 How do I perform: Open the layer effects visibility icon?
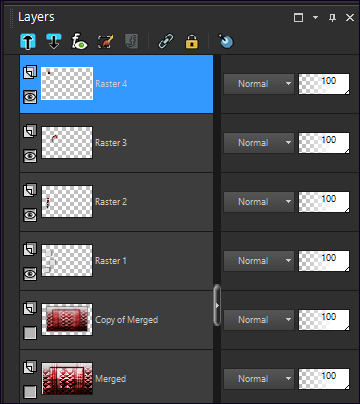80,42
